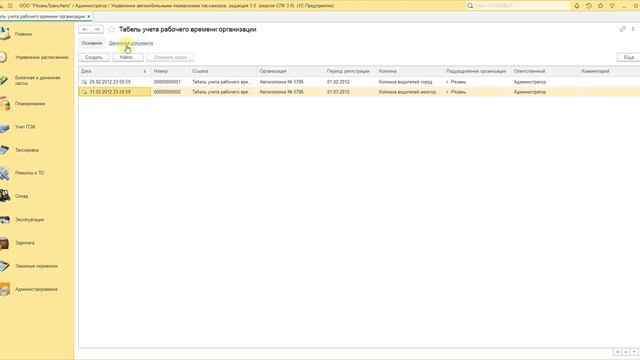This screenshot has height=360, width=640.
Task: Move up one page arrow button
Action: (626, 352)
